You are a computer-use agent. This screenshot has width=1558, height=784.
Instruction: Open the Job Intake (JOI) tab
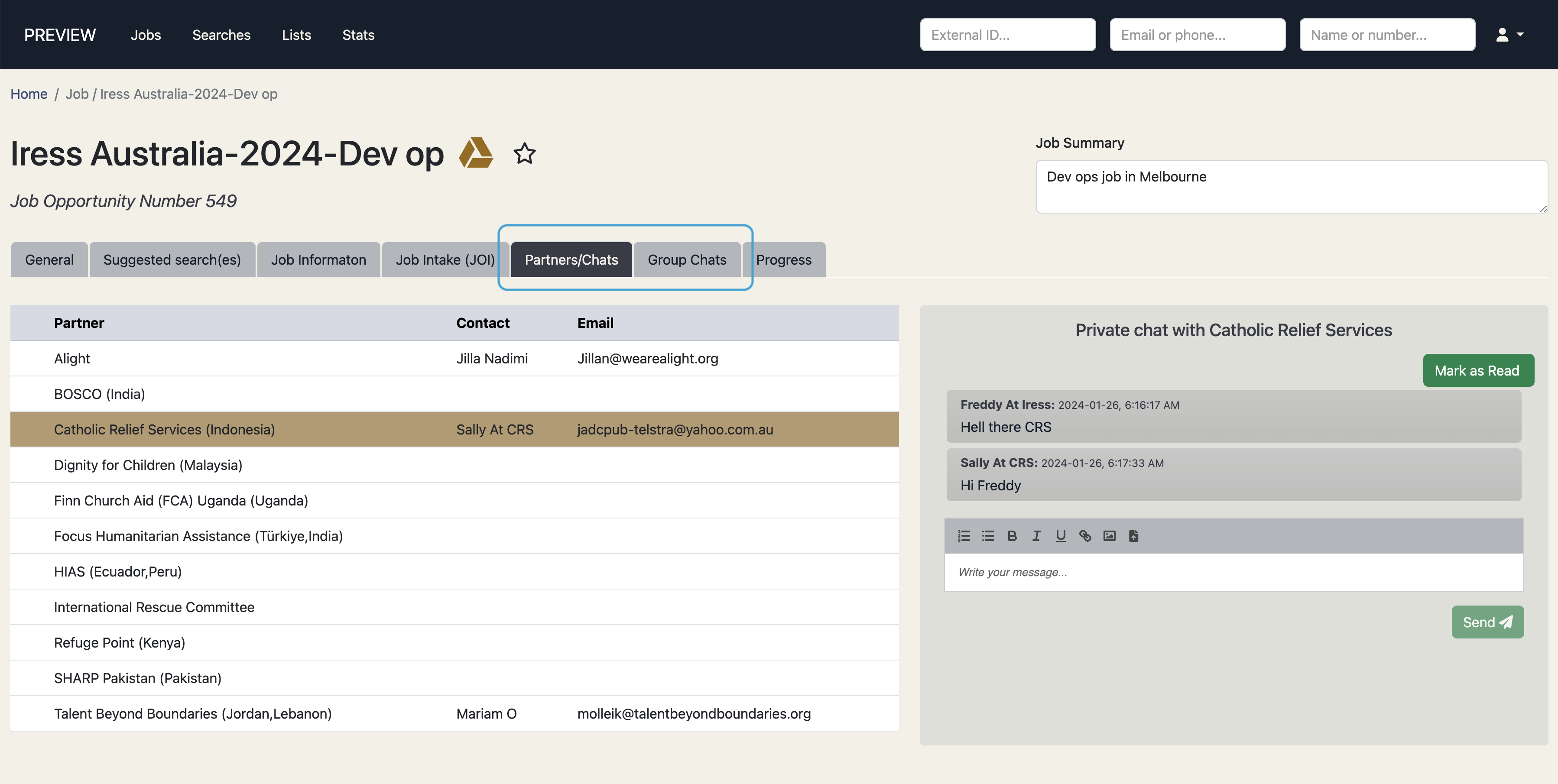click(x=445, y=259)
